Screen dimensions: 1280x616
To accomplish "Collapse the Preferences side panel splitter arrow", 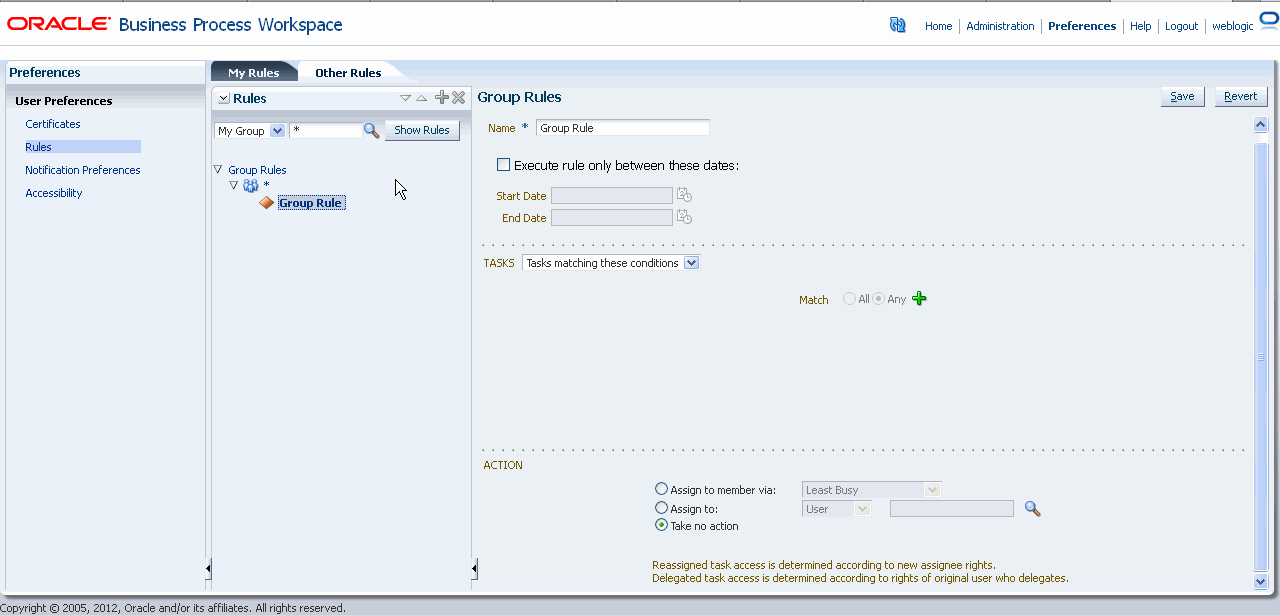I will [208, 569].
